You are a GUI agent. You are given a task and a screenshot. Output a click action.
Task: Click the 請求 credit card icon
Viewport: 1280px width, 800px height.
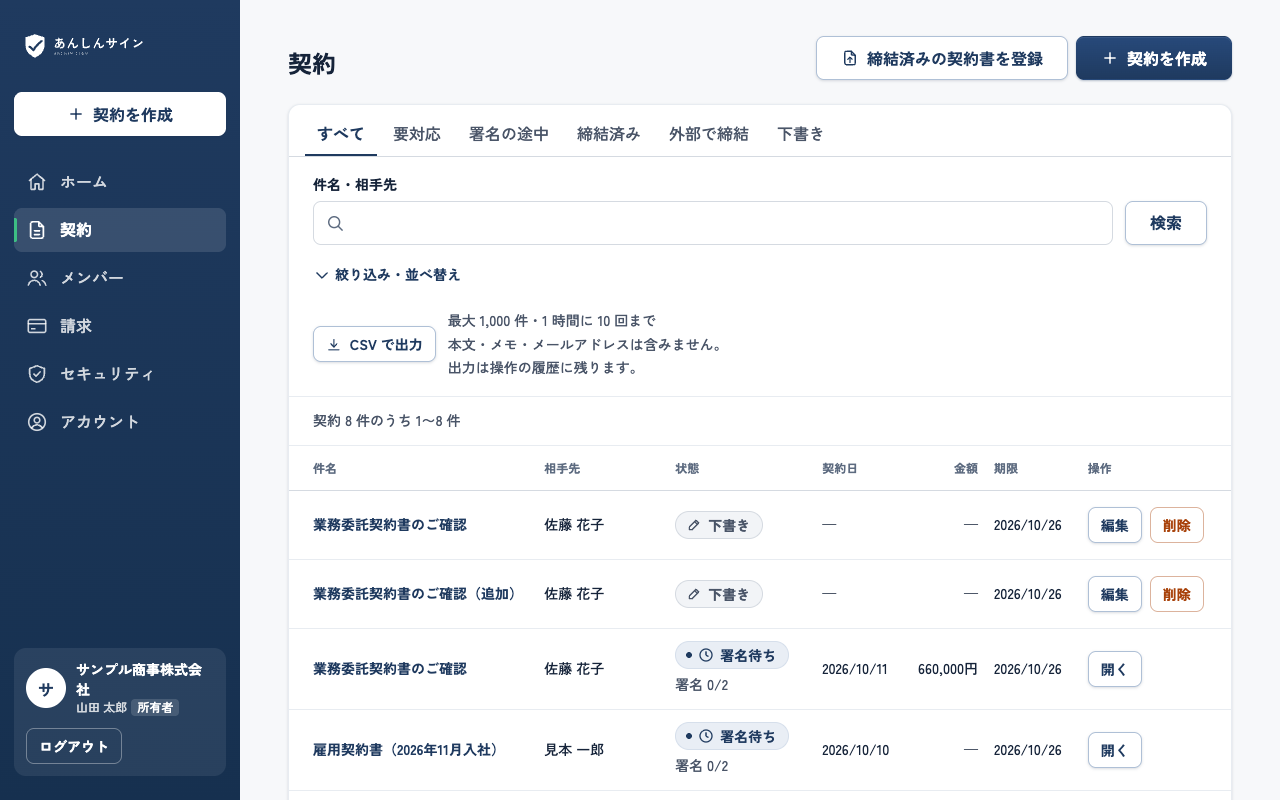tap(37, 326)
